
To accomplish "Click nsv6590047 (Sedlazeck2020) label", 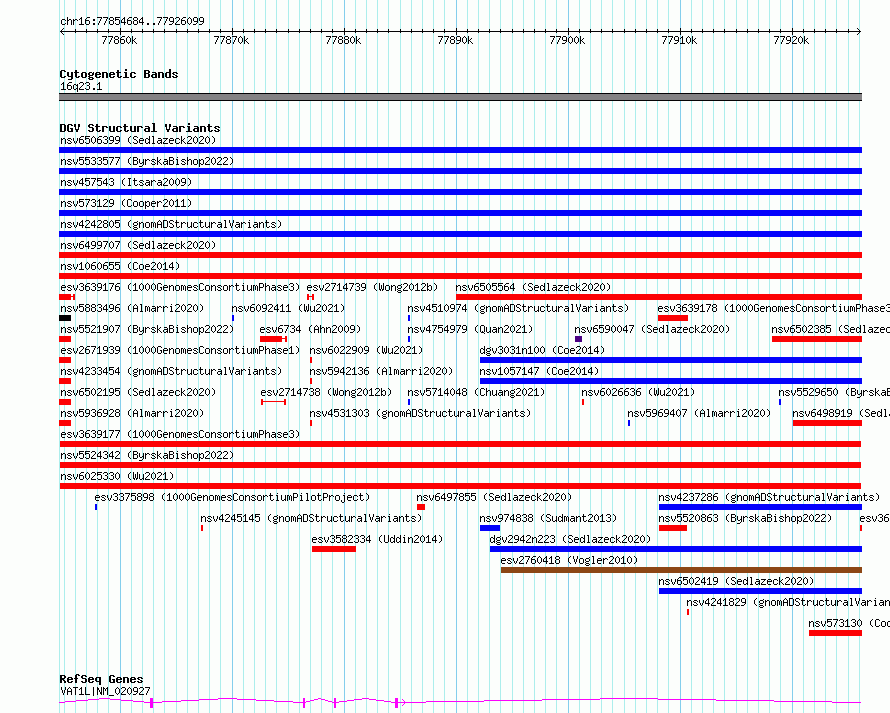I will (652, 329).
